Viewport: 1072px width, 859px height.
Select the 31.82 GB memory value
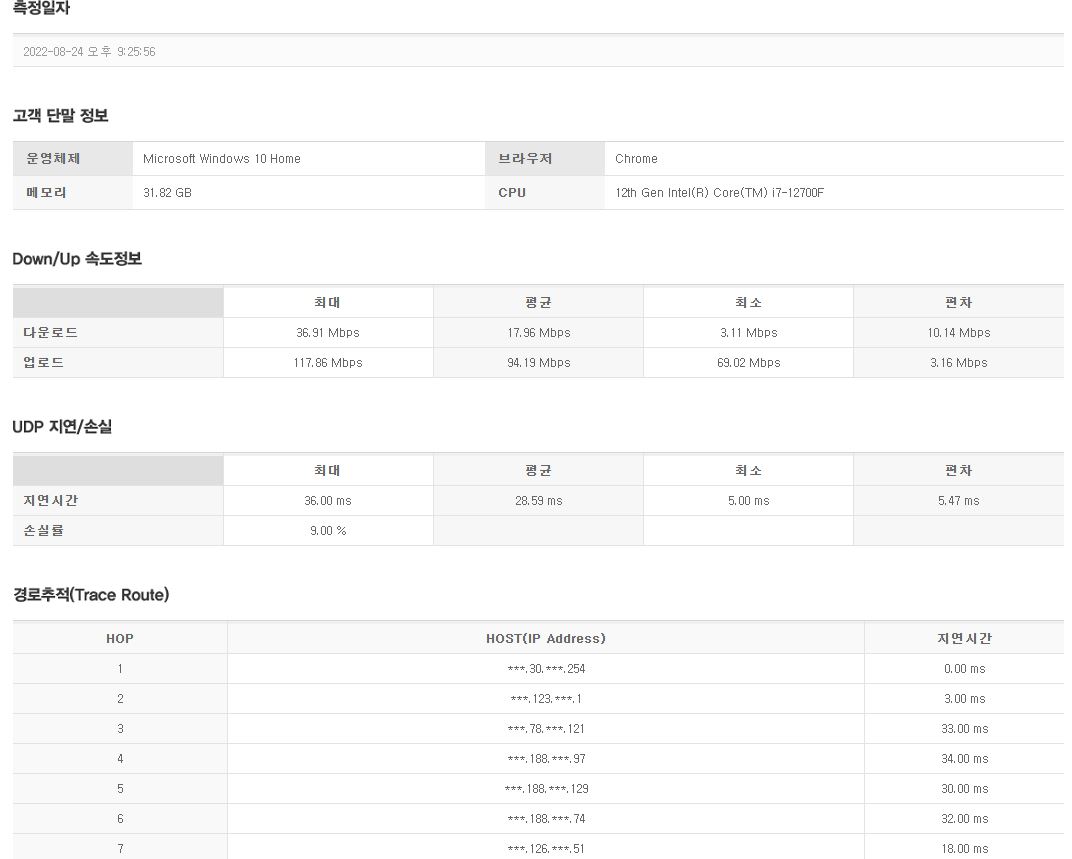[167, 193]
